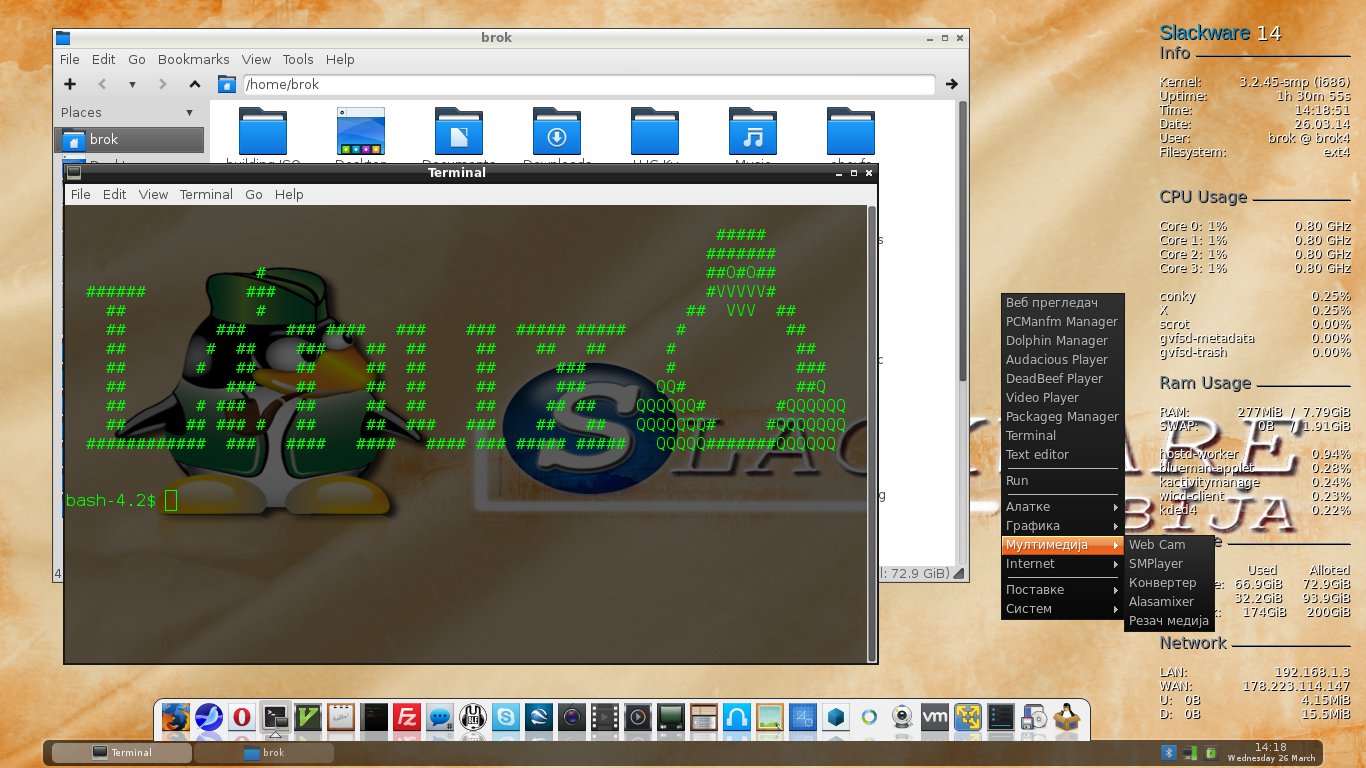Expand the Систем submenu
Image resolution: width=1366 pixels, height=768 pixels.
point(1063,609)
